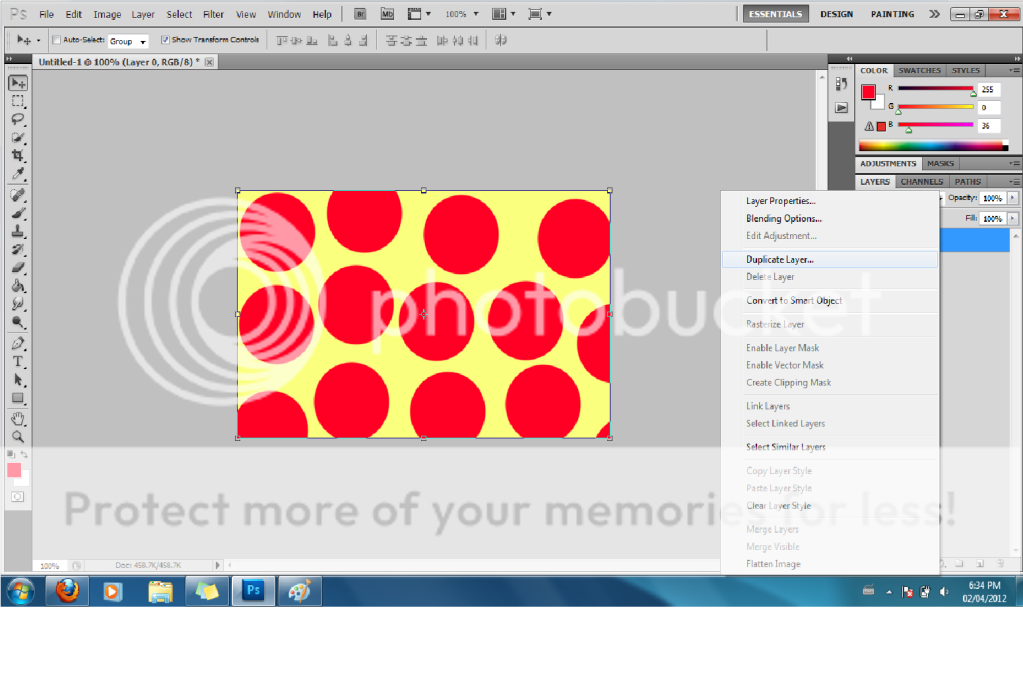1023x680 pixels.
Task: Select the Crop tool
Action: [18, 156]
